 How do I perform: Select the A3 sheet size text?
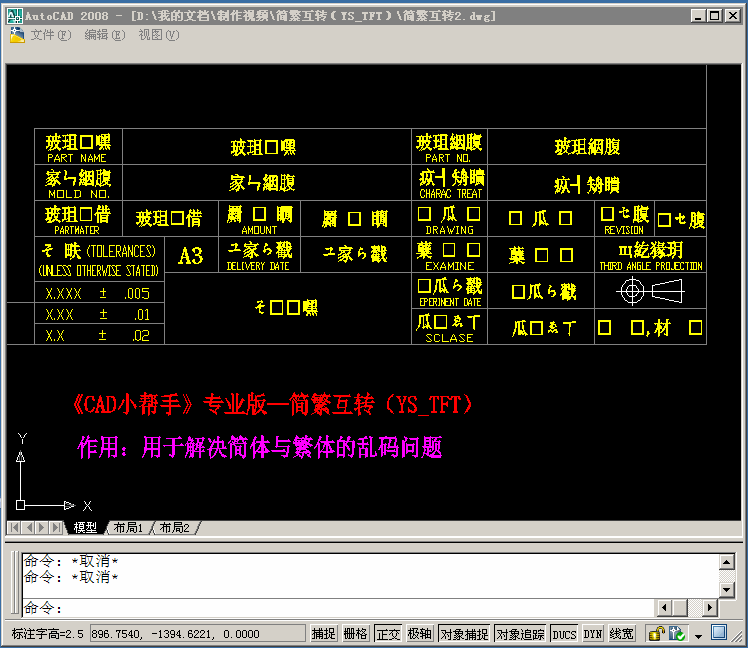coord(191,256)
